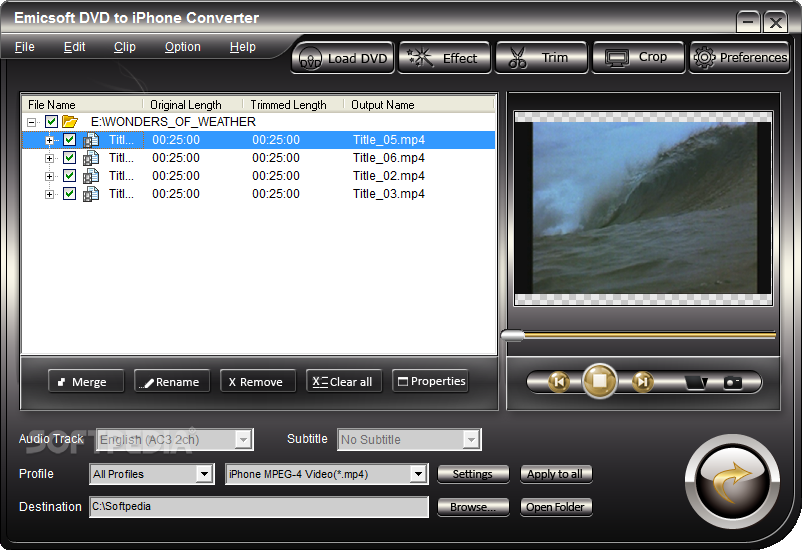Click the video preview image

click(643, 208)
